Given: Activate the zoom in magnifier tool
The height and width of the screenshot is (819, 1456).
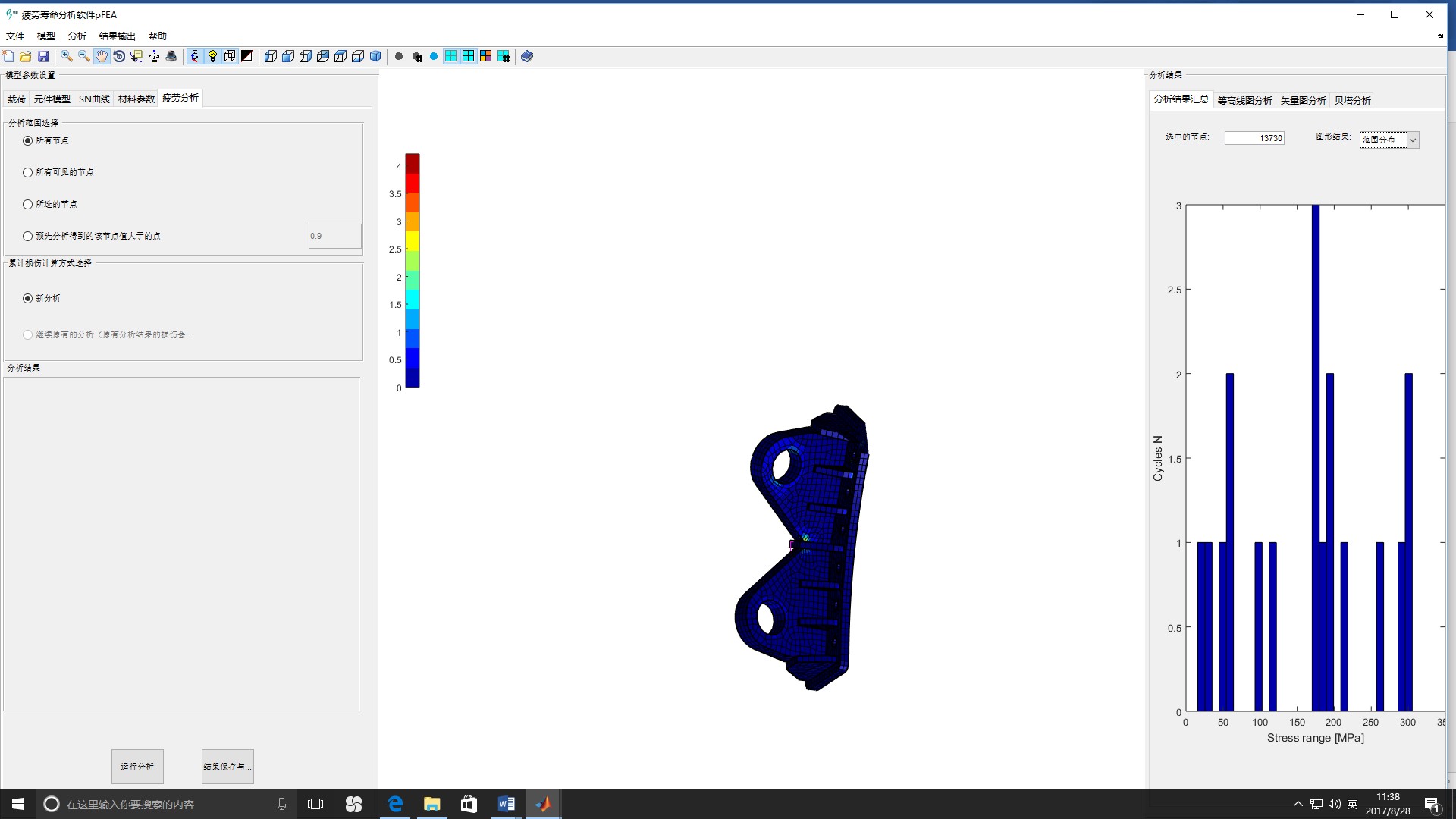Looking at the screenshot, I should coord(67,56).
